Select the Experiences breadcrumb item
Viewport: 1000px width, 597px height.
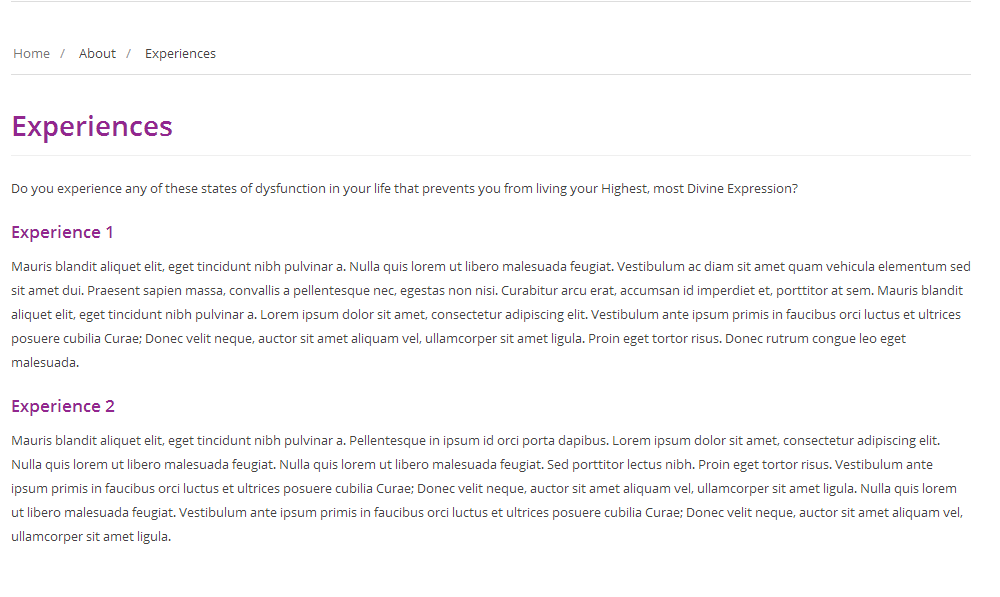(x=180, y=54)
